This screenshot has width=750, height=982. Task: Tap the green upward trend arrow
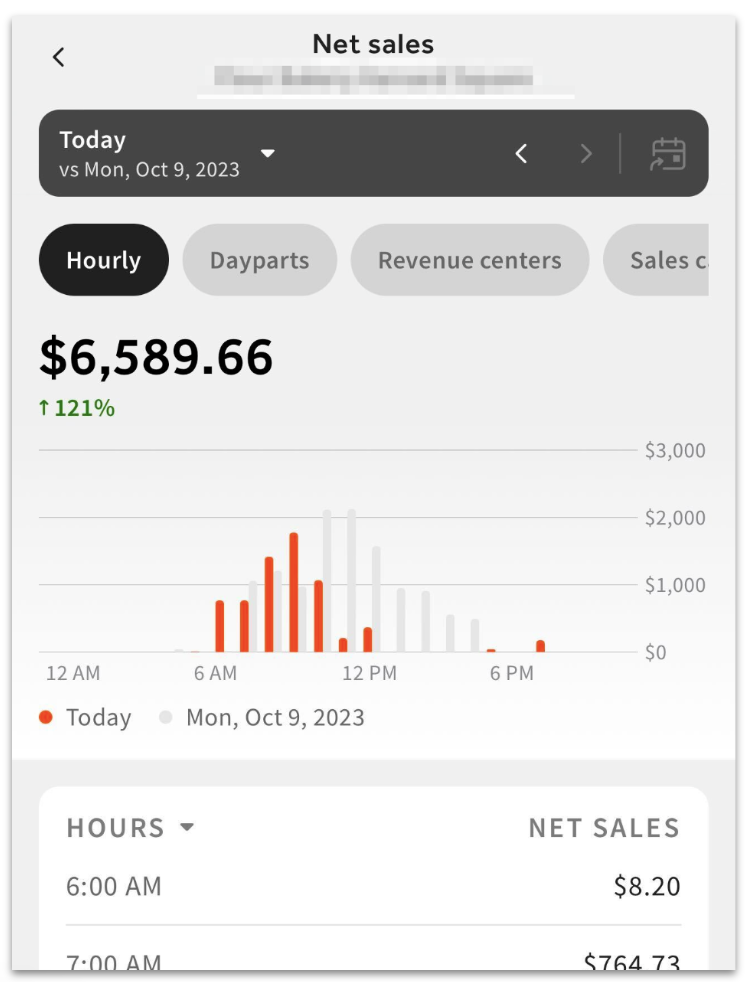tap(44, 408)
